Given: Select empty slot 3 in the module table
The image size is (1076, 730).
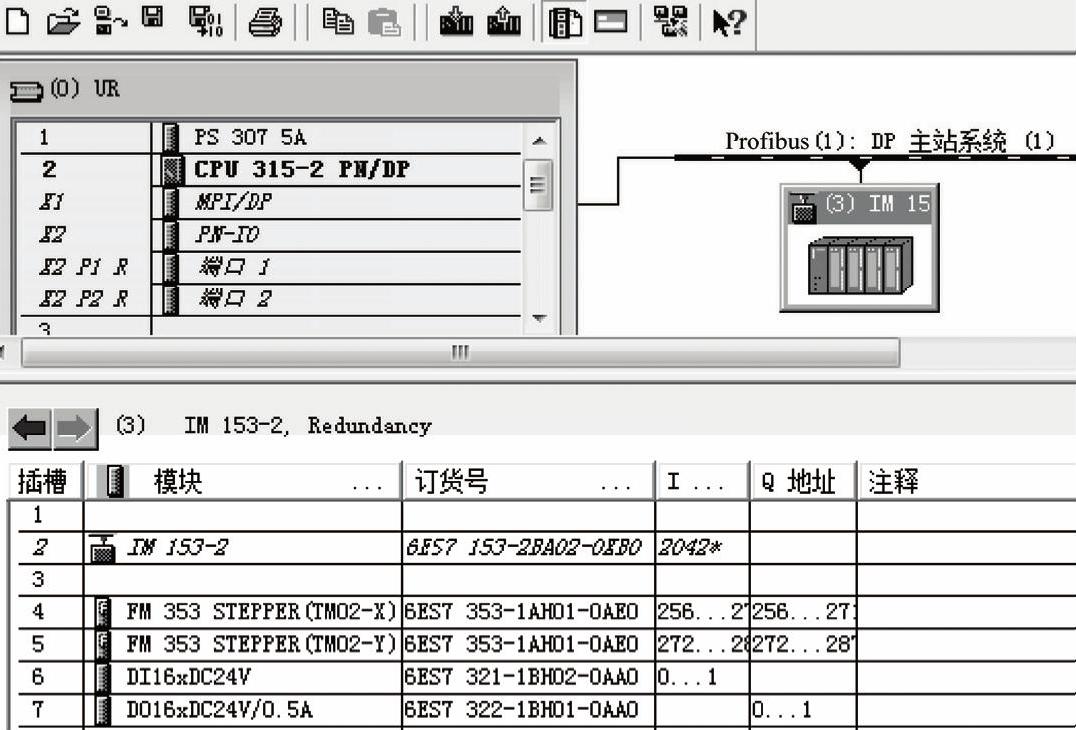Looking at the screenshot, I should tap(546, 580).
